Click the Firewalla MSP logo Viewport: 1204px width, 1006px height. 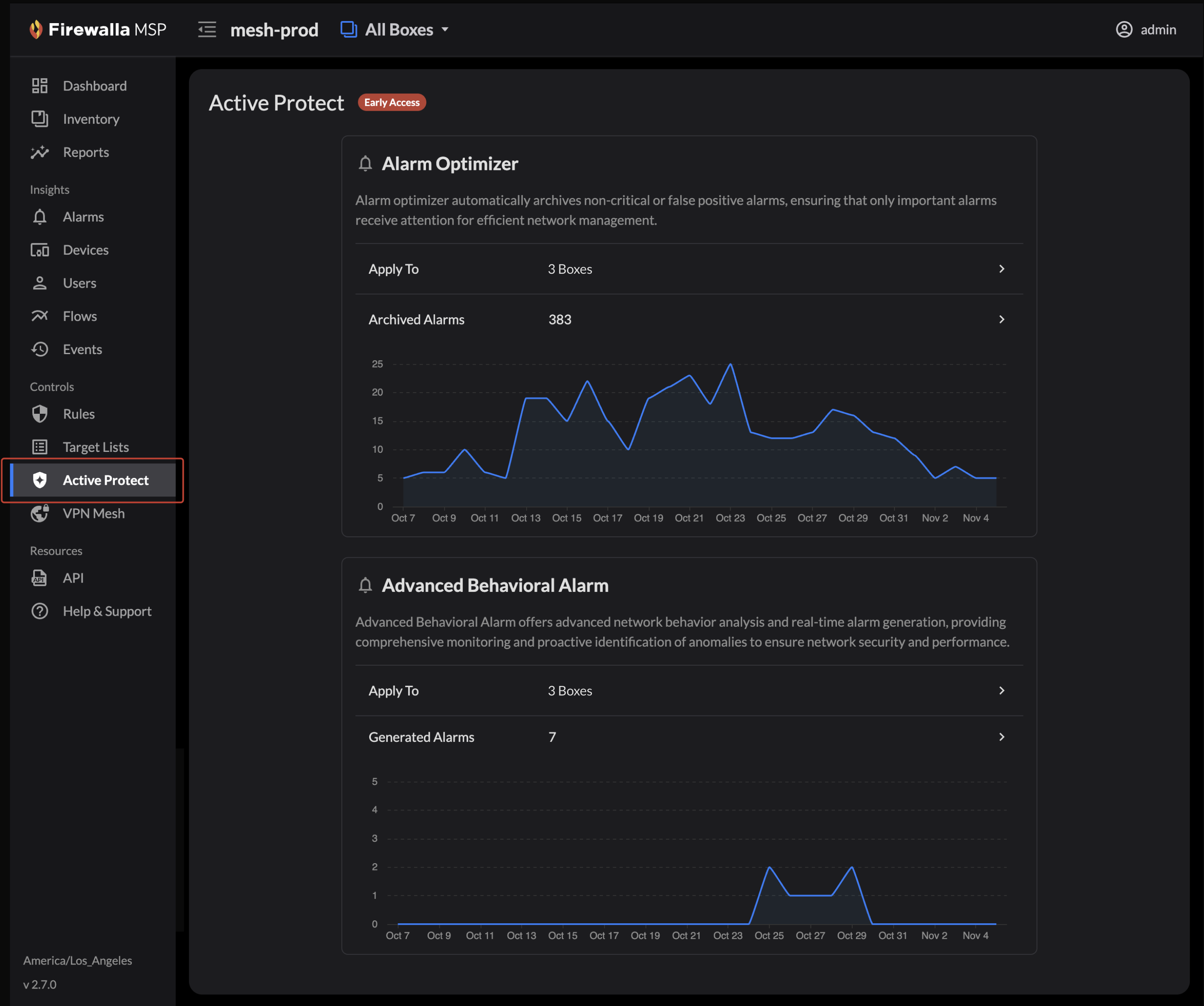(x=97, y=29)
